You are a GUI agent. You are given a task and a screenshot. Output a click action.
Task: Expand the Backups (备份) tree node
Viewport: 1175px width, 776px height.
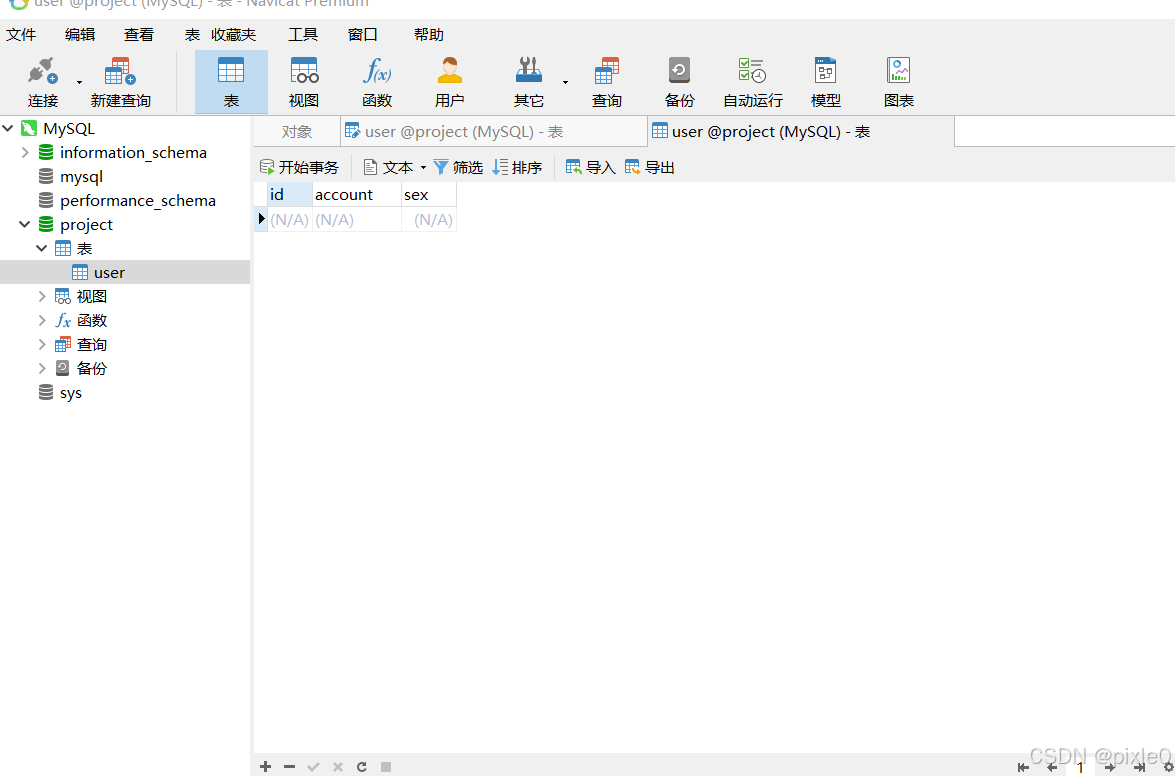[x=42, y=369]
